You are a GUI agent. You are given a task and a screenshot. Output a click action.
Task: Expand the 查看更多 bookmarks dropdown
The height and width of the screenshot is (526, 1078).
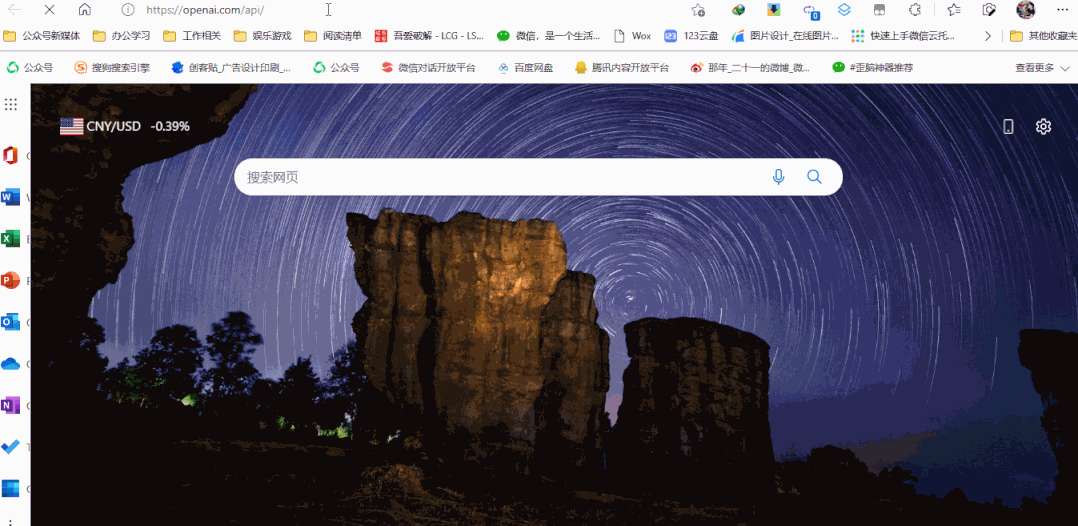click(x=1042, y=68)
